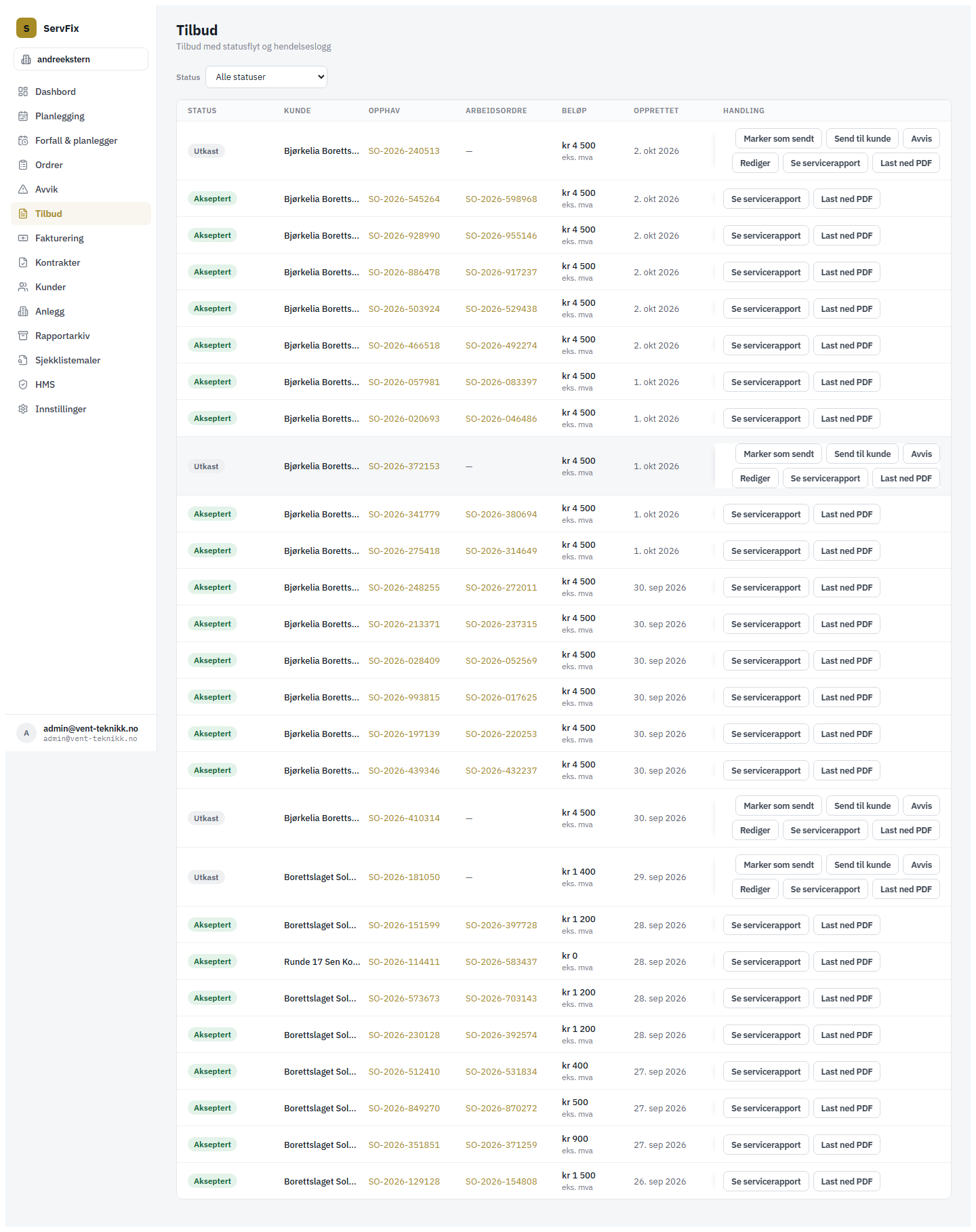Click the ServFix logo icon
The height and width of the screenshot is (1232, 976).
[26, 28]
